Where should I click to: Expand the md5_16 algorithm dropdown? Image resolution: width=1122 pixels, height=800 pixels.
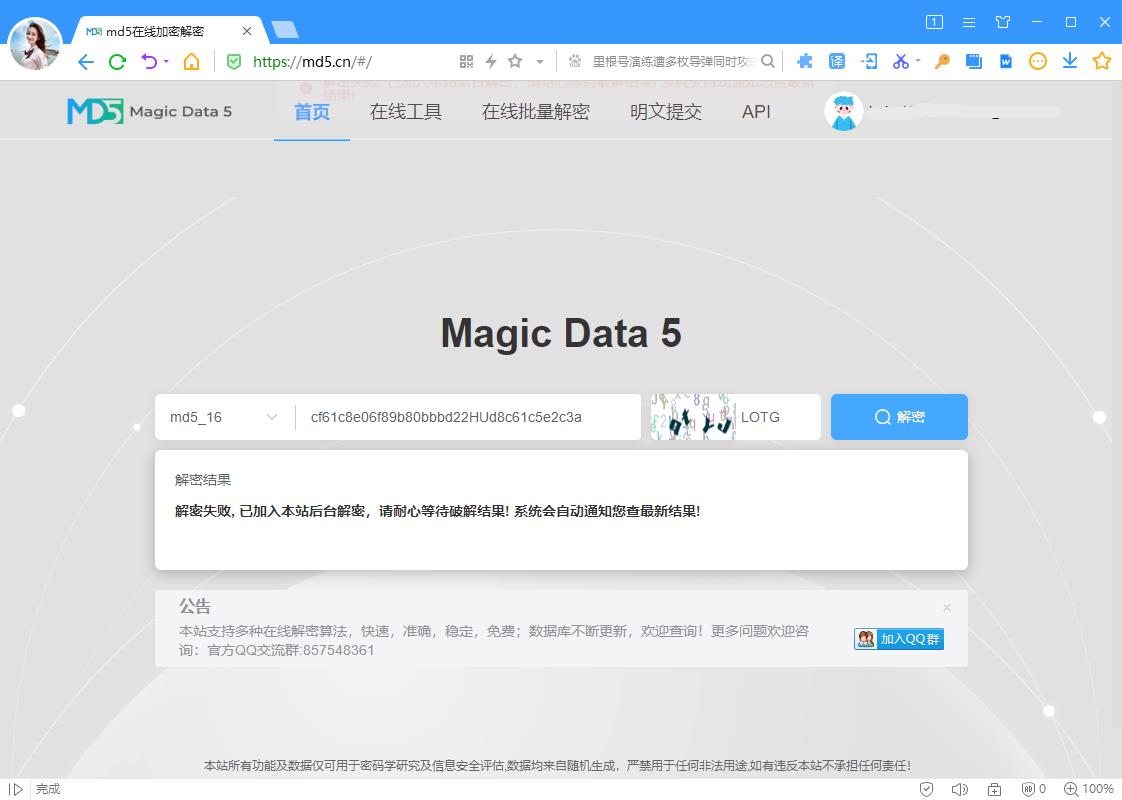[x=224, y=417]
